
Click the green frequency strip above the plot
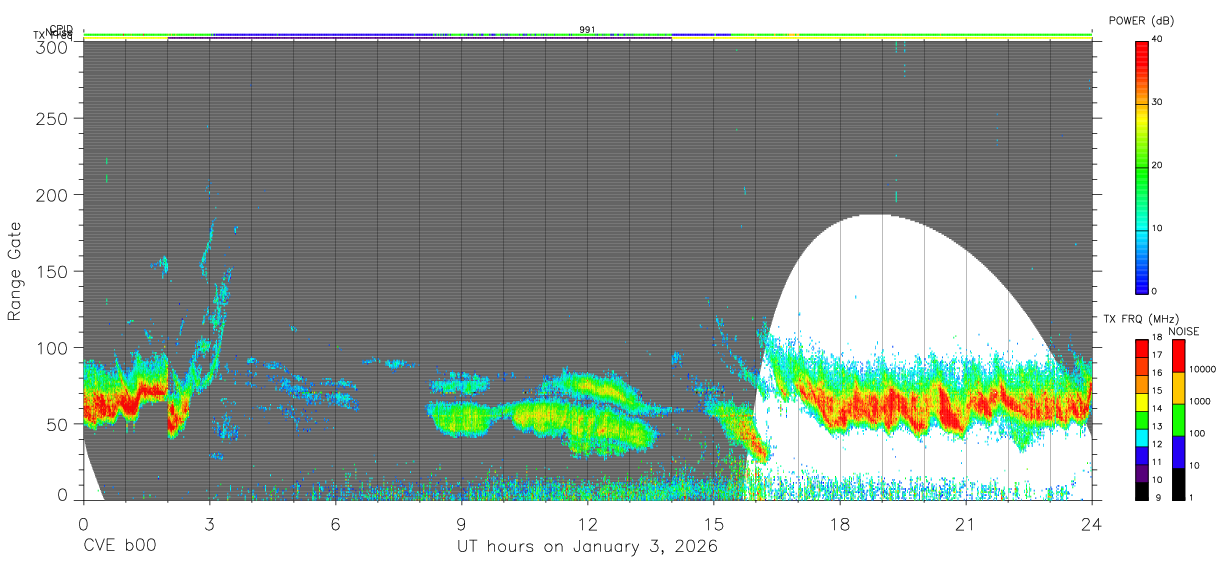tap(588, 37)
